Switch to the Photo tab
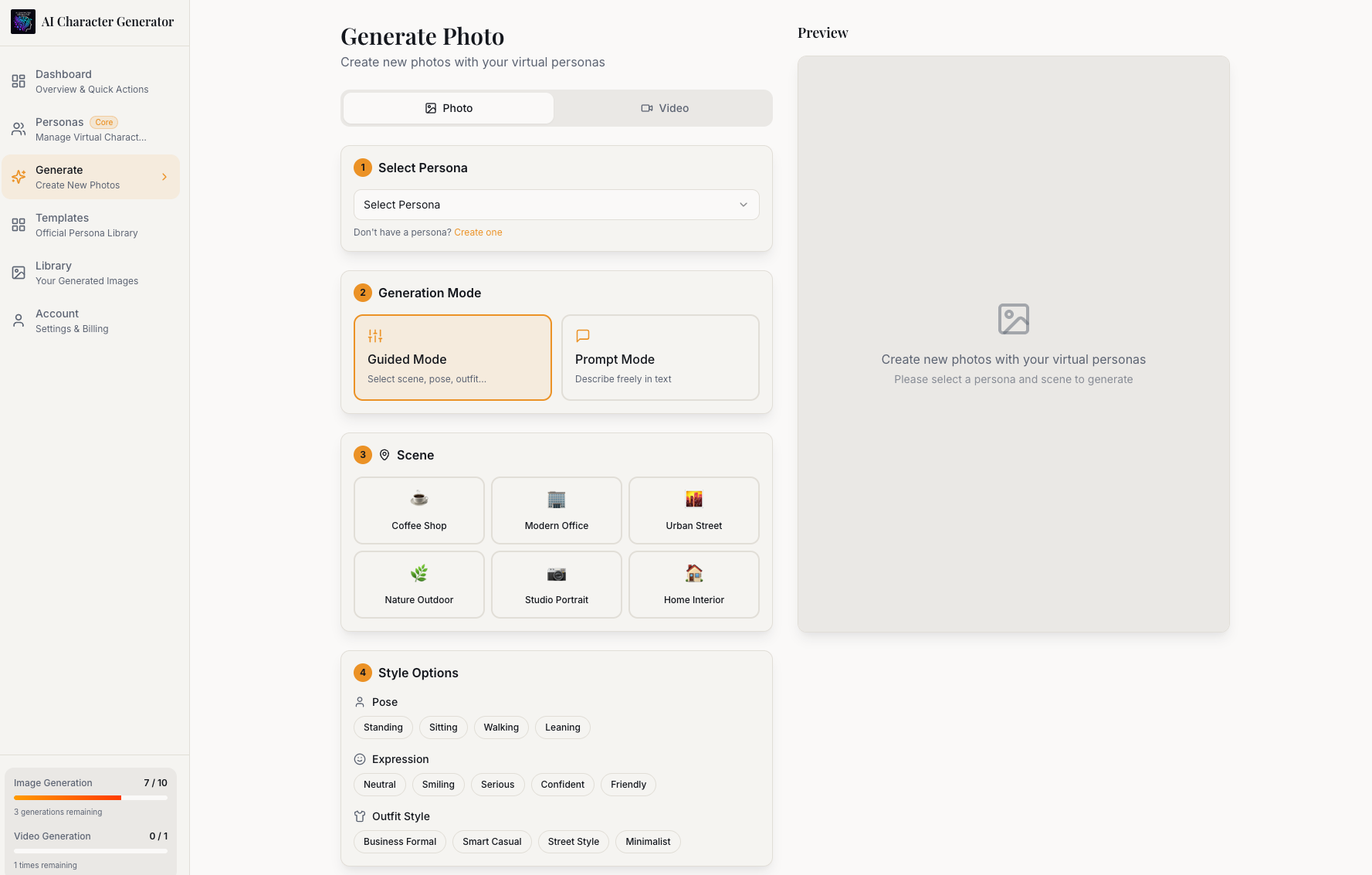Image resolution: width=1372 pixels, height=875 pixels. [x=448, y=108]
